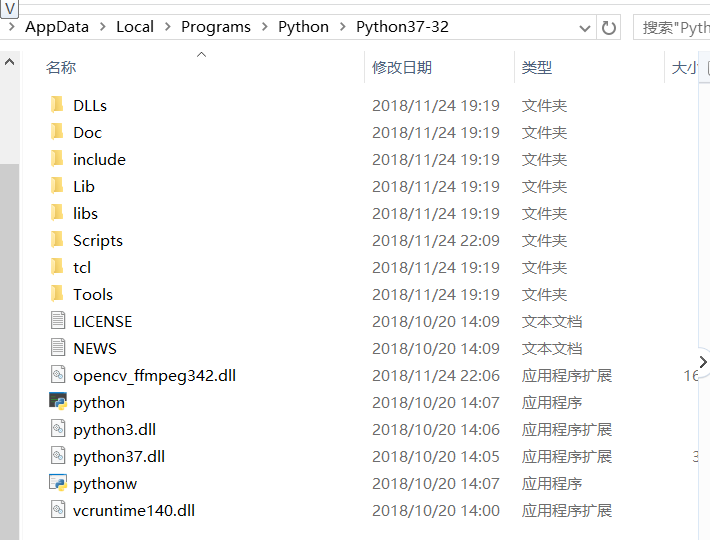Navigate to Python in the breadcrumb
710x540 pixels.
[303, 27]
